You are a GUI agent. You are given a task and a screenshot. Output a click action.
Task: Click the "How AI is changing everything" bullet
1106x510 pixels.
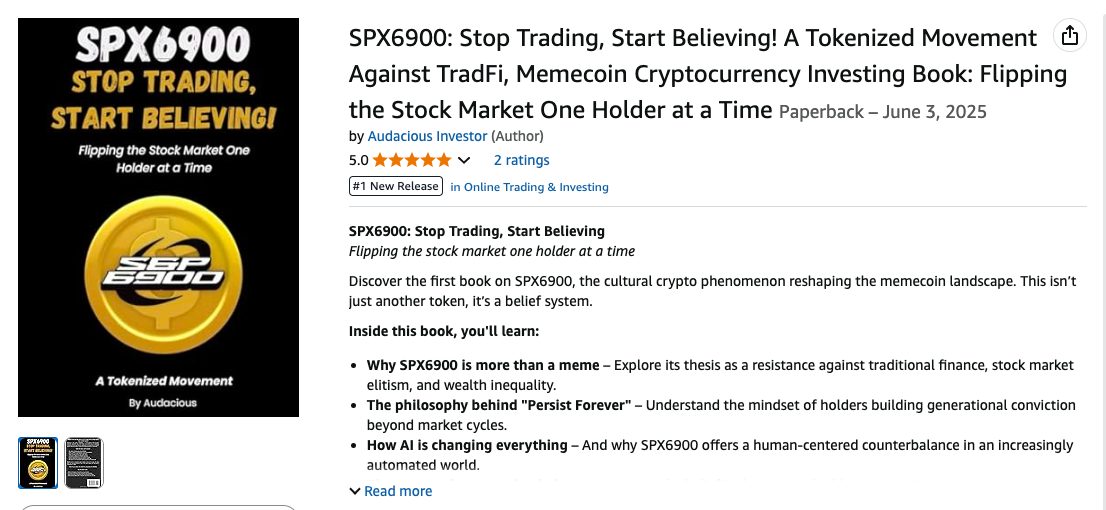tap(468, 445)
